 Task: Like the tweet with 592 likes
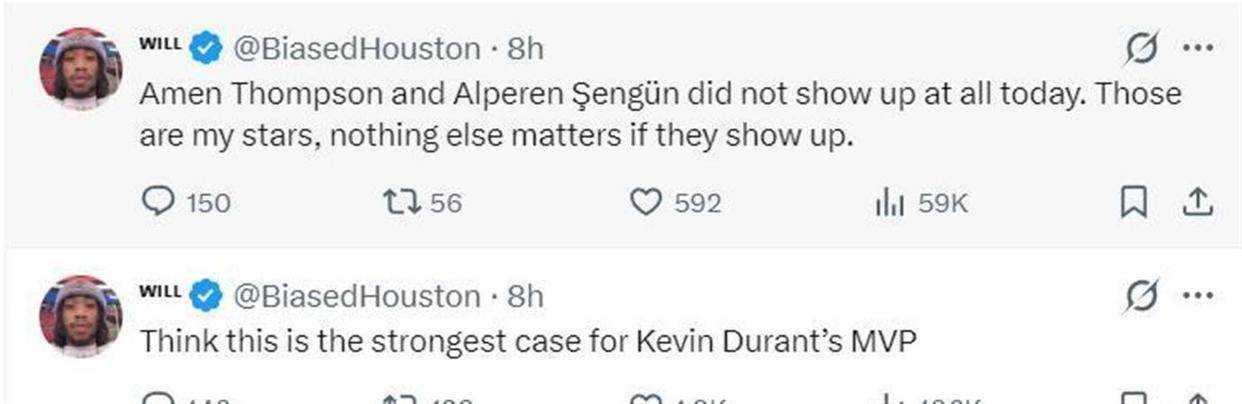click(x=647, y=203)
